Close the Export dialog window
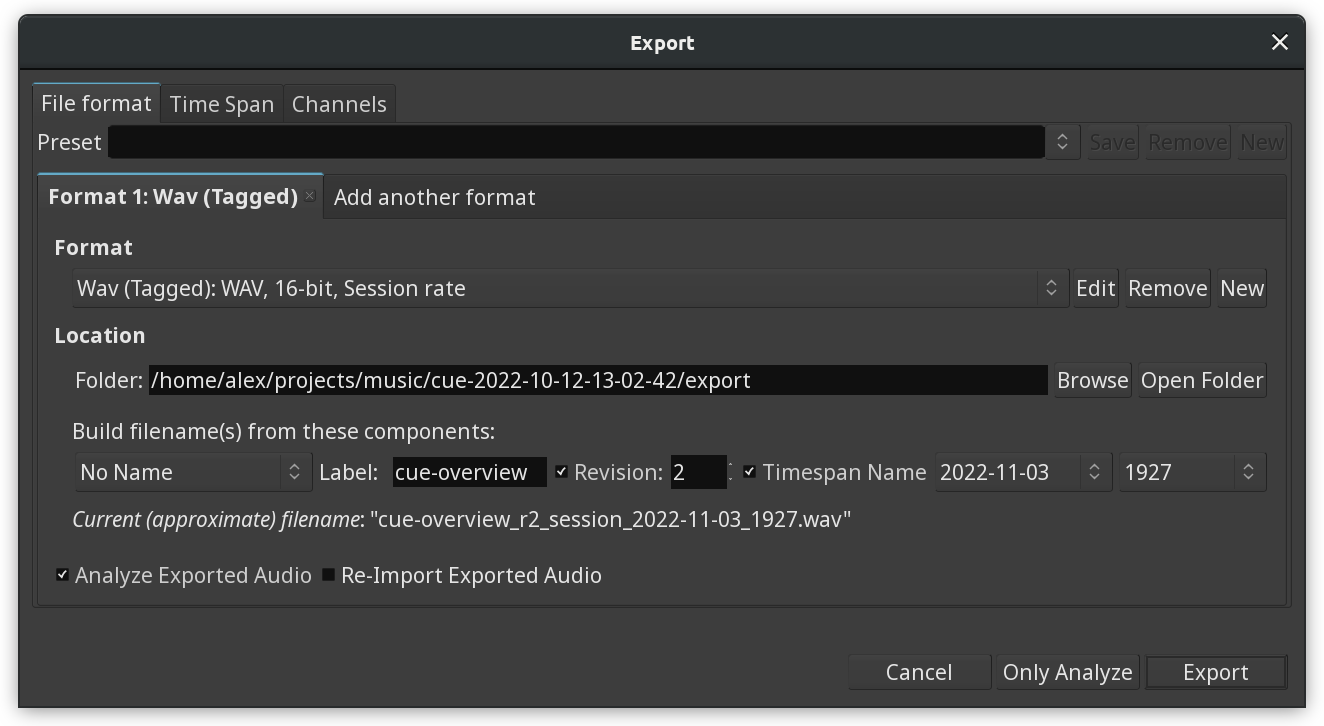 coord(1279,42)
